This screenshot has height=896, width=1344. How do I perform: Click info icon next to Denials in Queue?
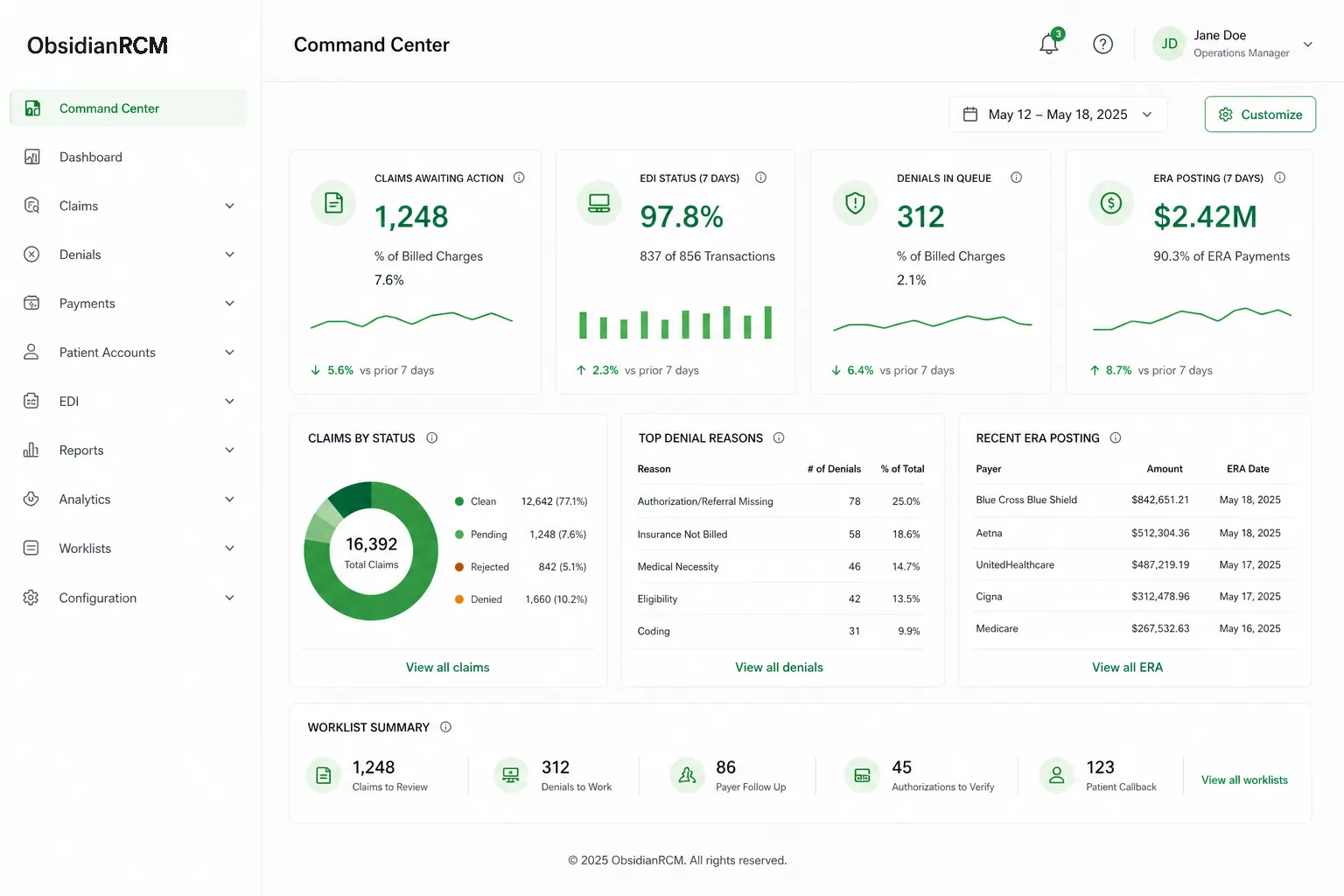coord(1016,178)
